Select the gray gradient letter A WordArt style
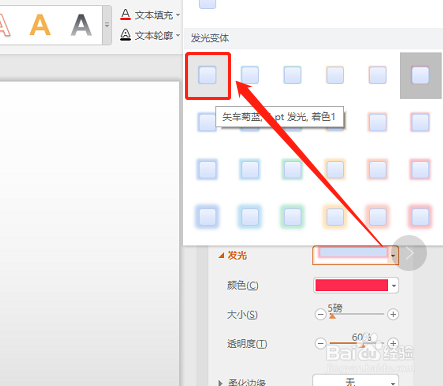Viewport: 443px width, 386px height. point(81,25)
